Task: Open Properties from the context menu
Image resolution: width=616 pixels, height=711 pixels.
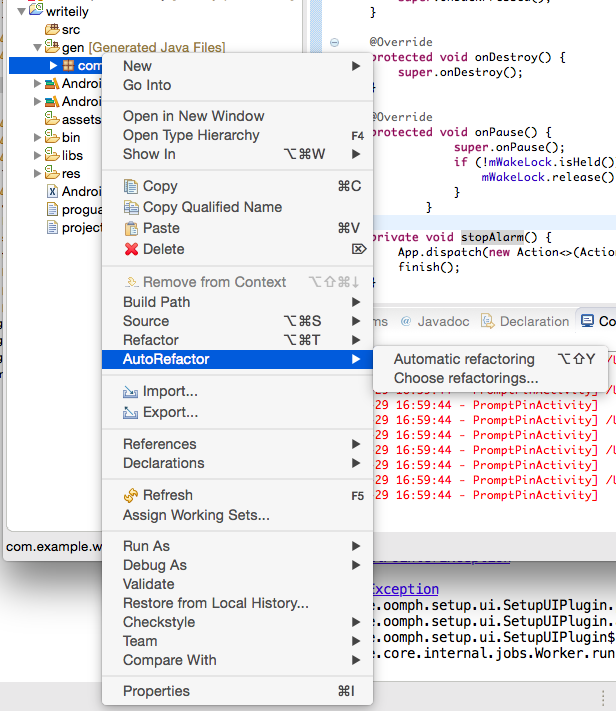Action: 156,691
